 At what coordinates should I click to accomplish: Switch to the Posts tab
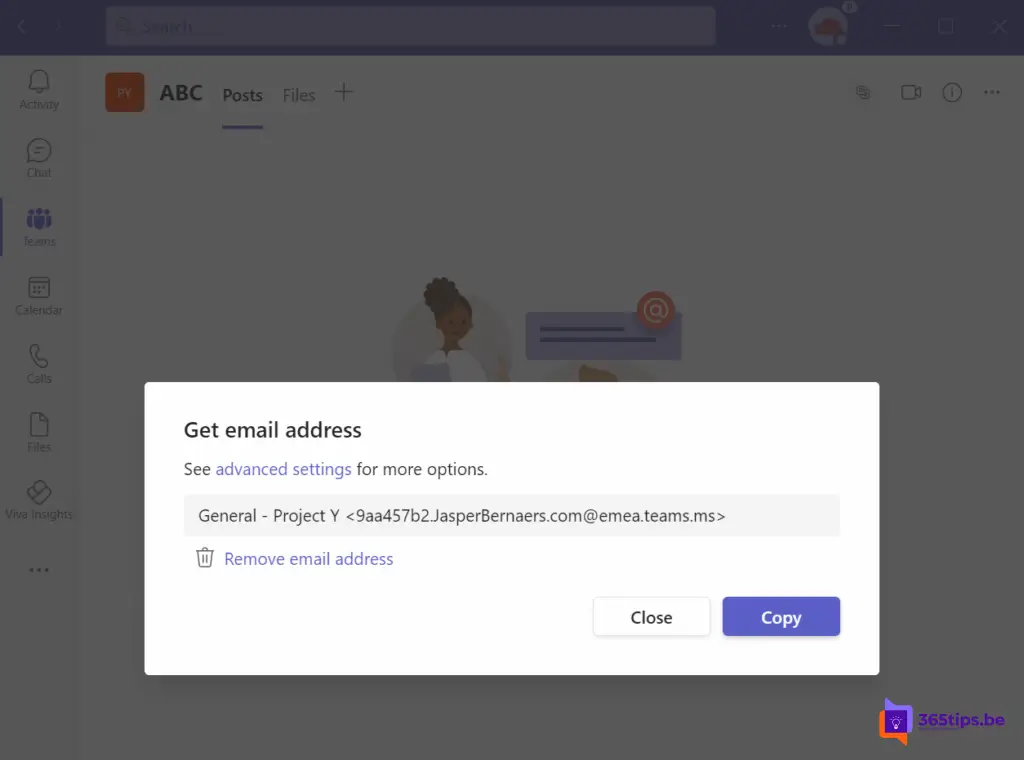tap(242, 95)
